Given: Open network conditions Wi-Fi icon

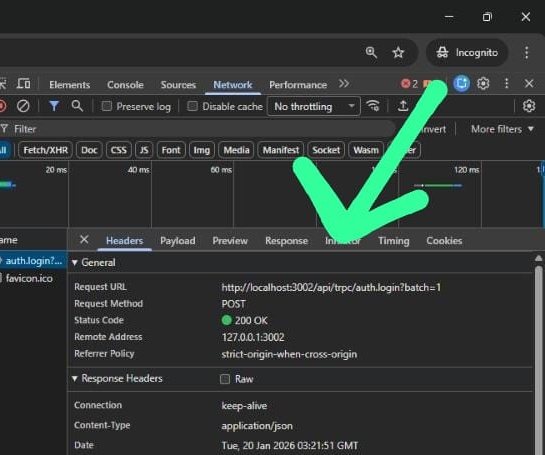Looking at the screenshot, I should 373,106.
